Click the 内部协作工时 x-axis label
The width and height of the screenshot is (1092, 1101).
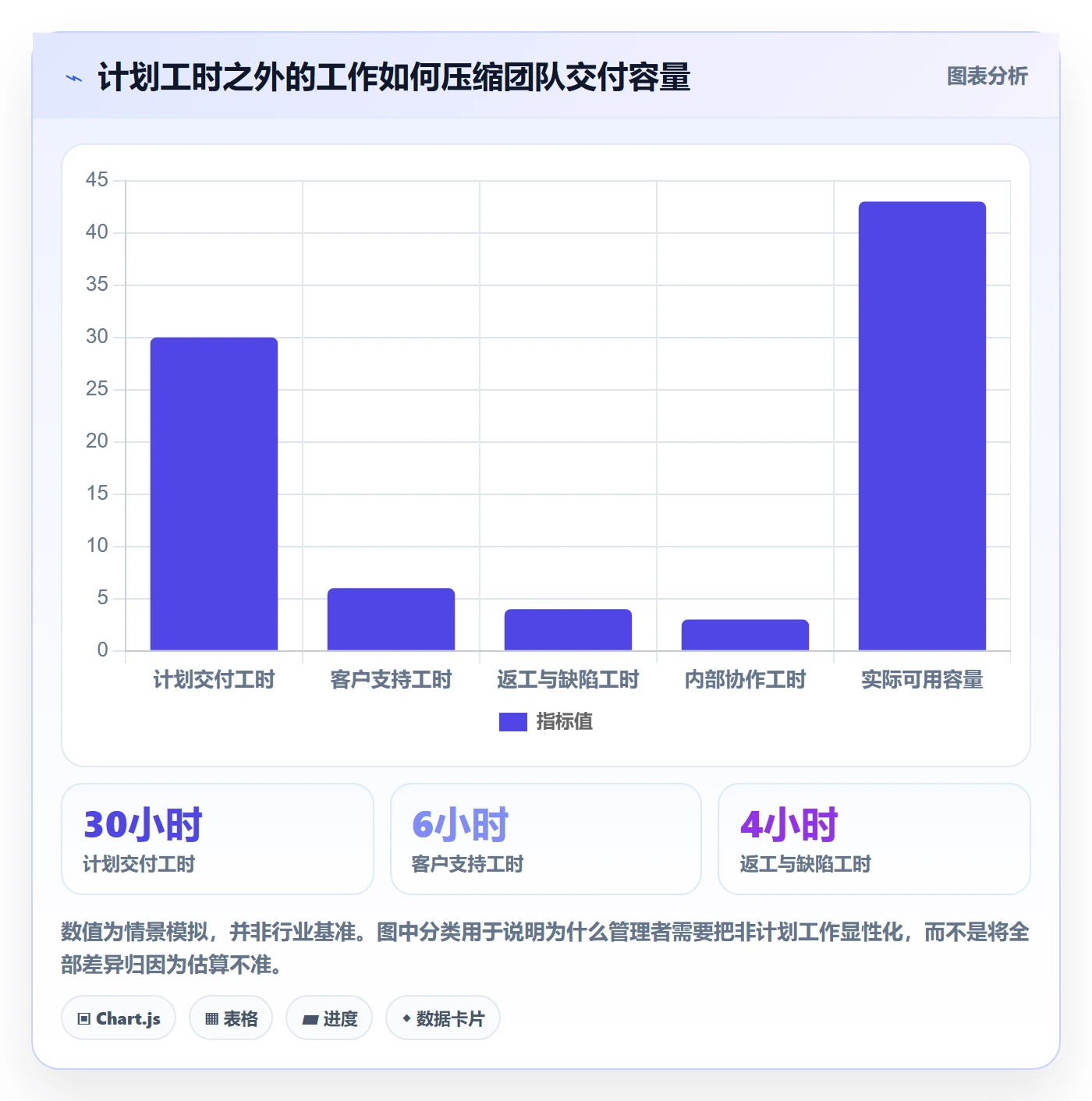745,680
